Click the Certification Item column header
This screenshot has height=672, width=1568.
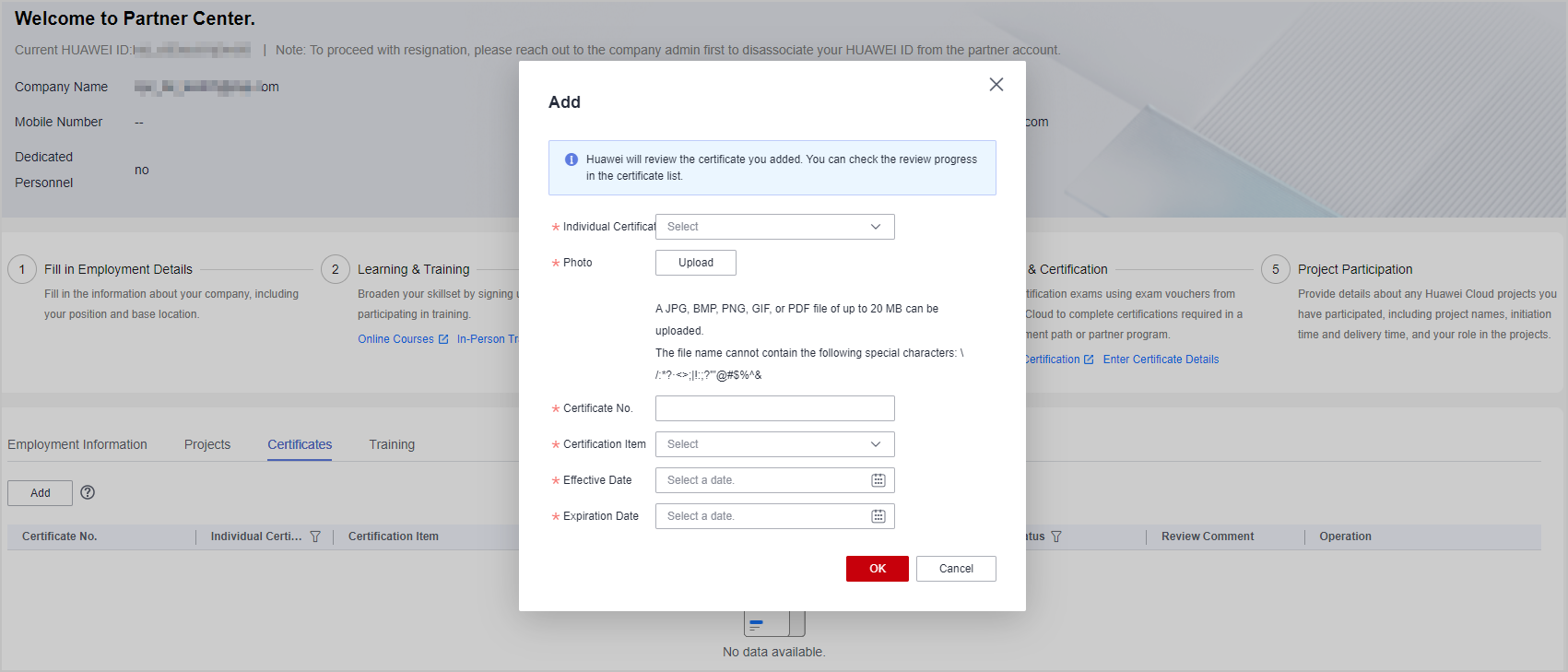tap(394, 536)
